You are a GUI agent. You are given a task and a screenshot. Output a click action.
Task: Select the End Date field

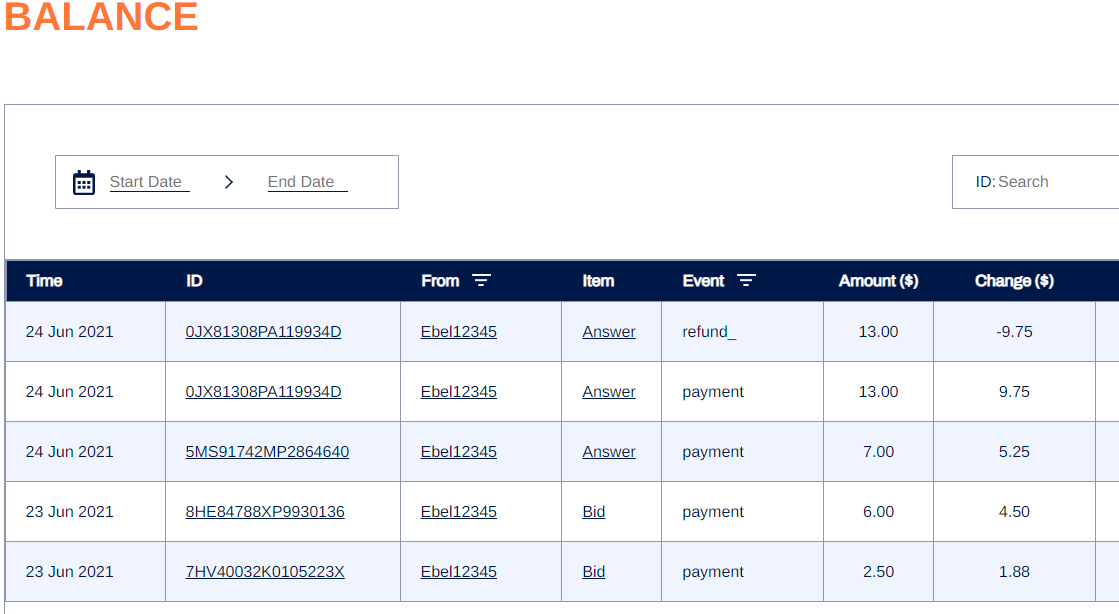tap(308, 182)
